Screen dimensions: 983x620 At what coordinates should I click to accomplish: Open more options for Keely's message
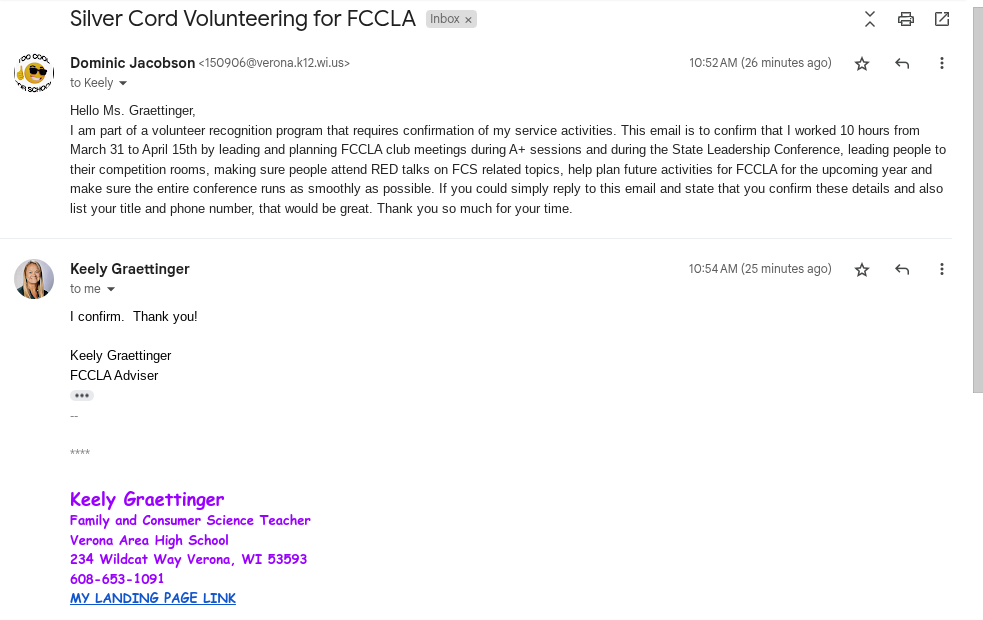click(x=941, y=270)
